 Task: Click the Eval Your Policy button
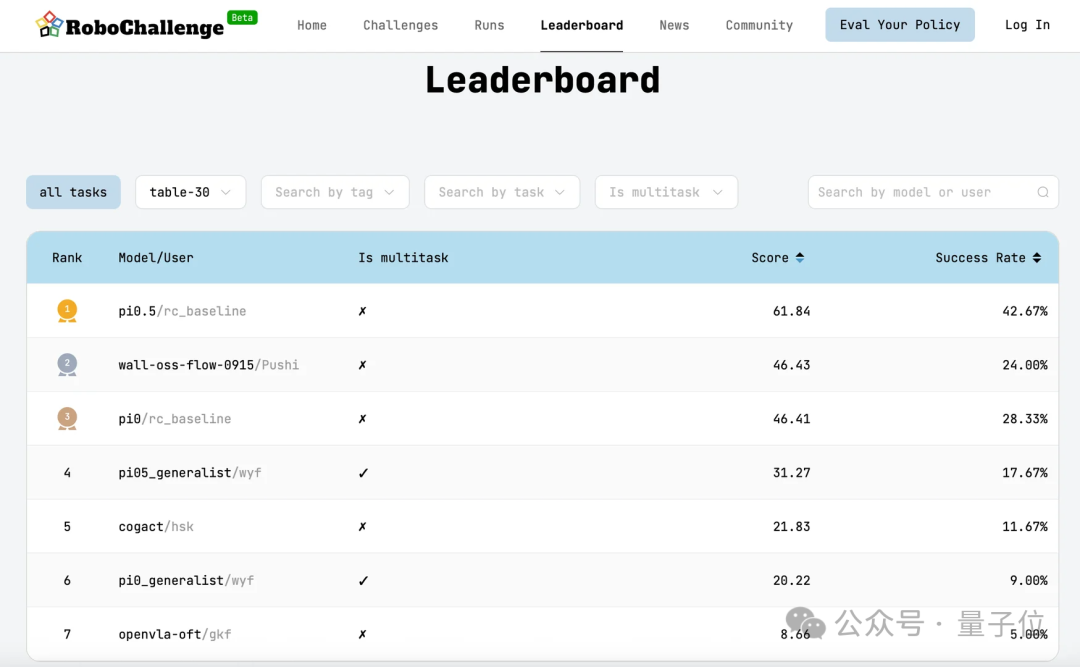(x=900, y=25)
